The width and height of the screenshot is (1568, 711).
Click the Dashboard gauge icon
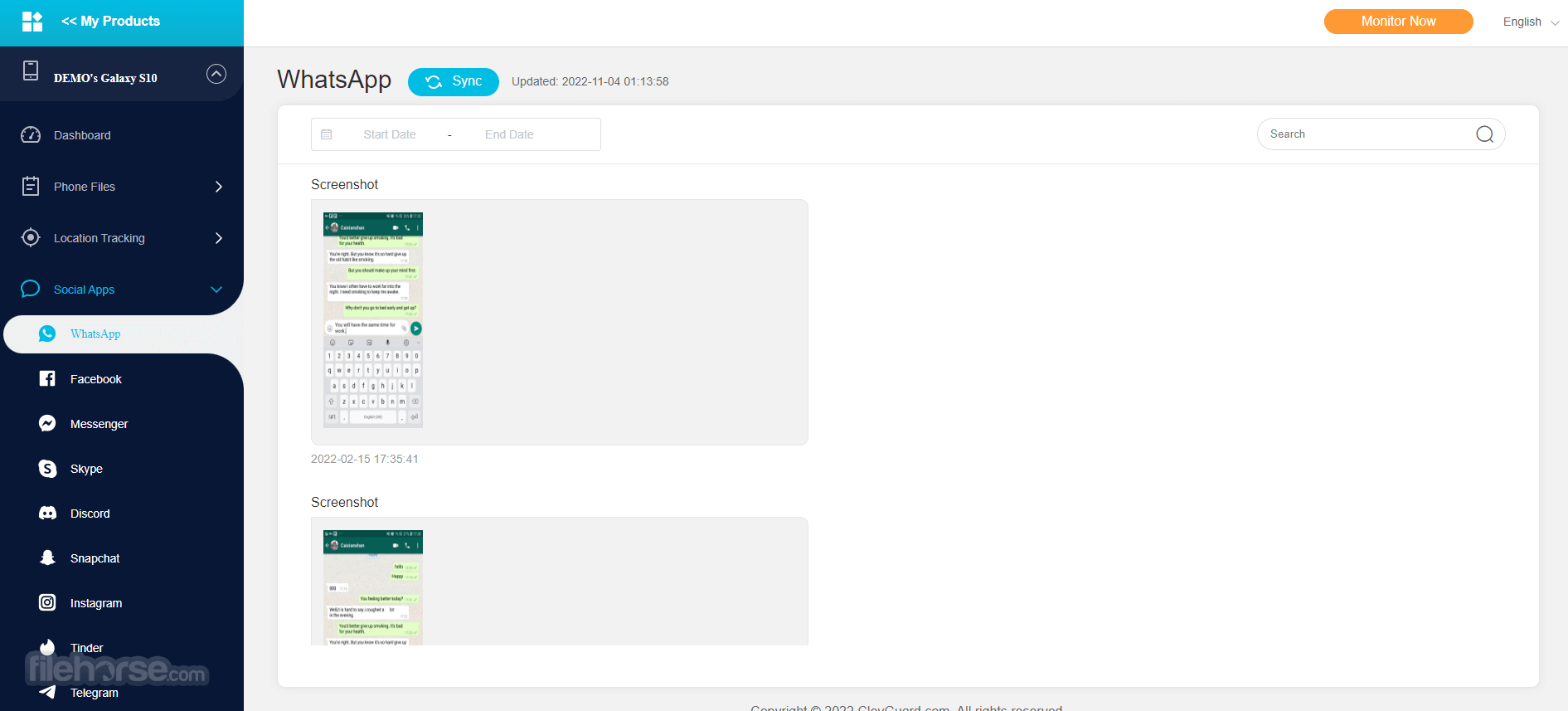(x=31, y=135)
